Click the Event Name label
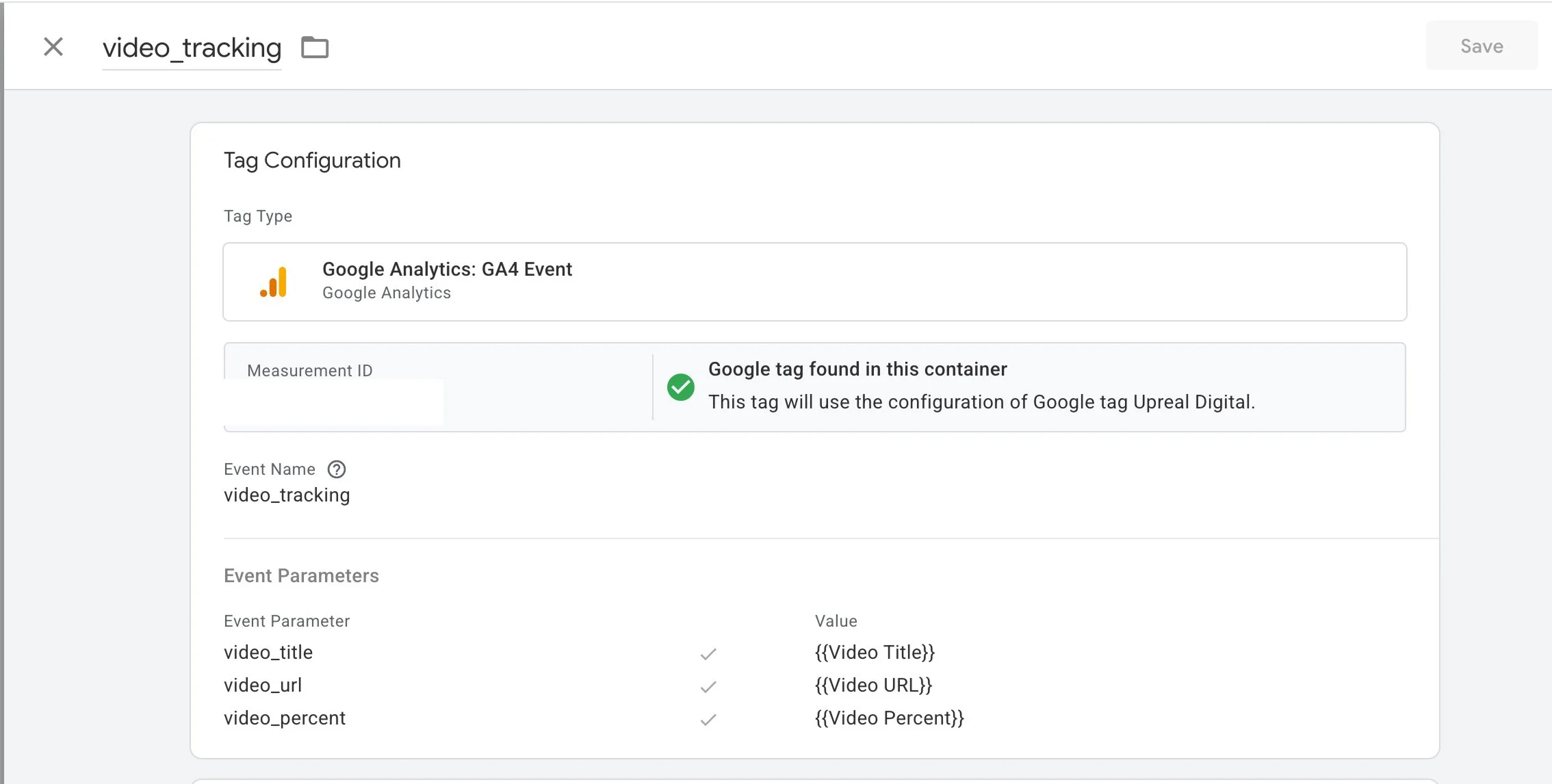 (270, 469)
